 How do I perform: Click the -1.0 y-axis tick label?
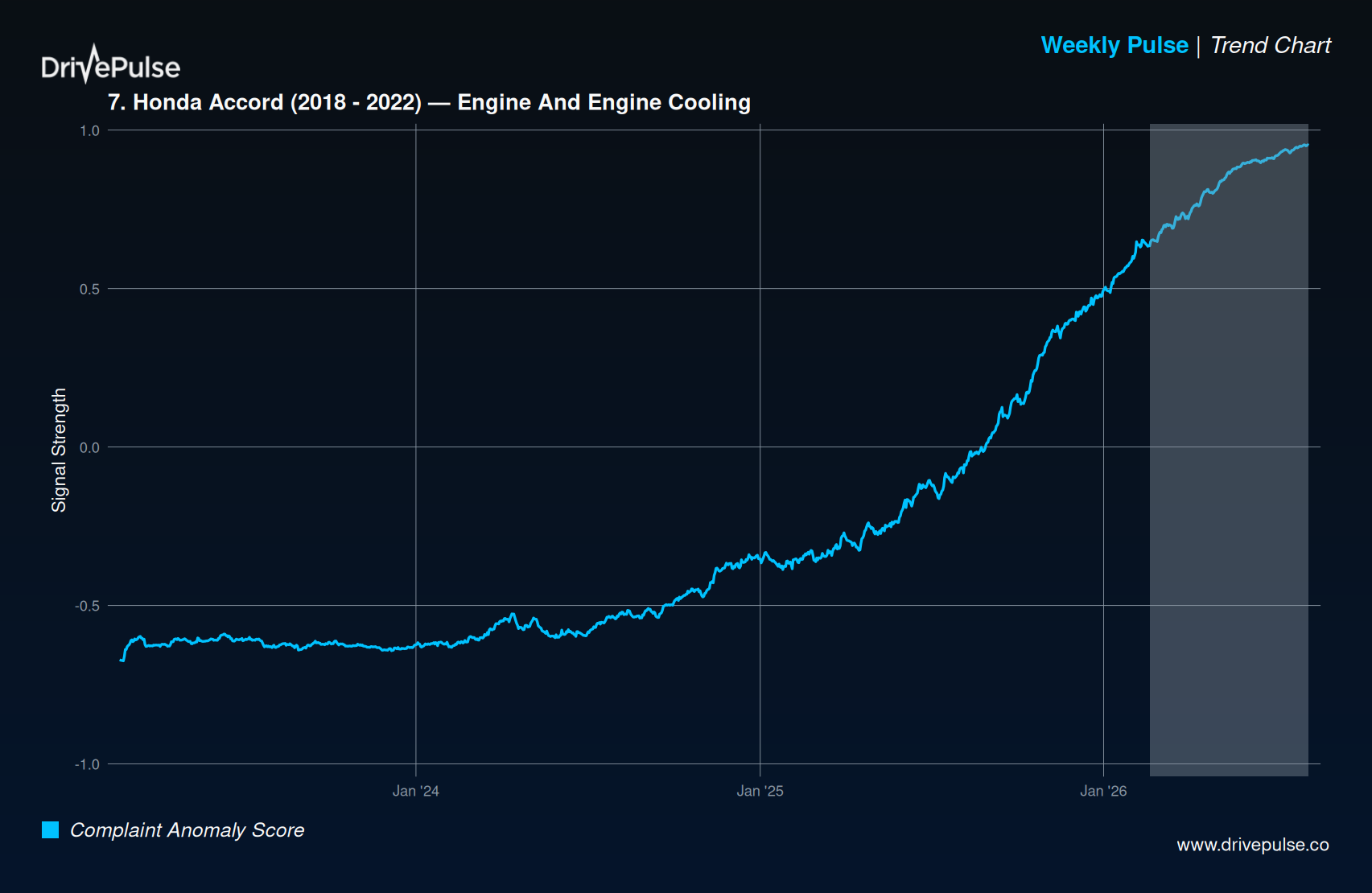(x=87, y=764)
